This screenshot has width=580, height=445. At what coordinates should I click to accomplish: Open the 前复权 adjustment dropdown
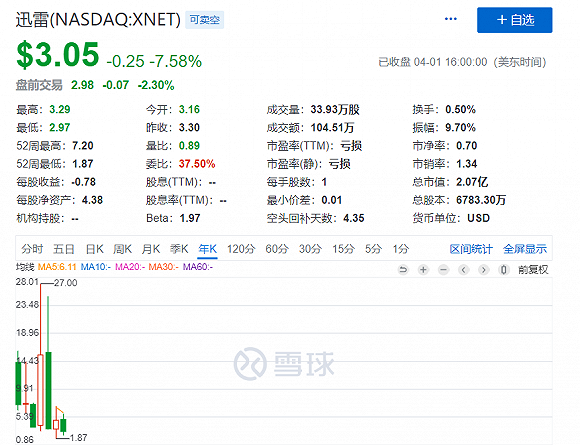click(533, 270)
